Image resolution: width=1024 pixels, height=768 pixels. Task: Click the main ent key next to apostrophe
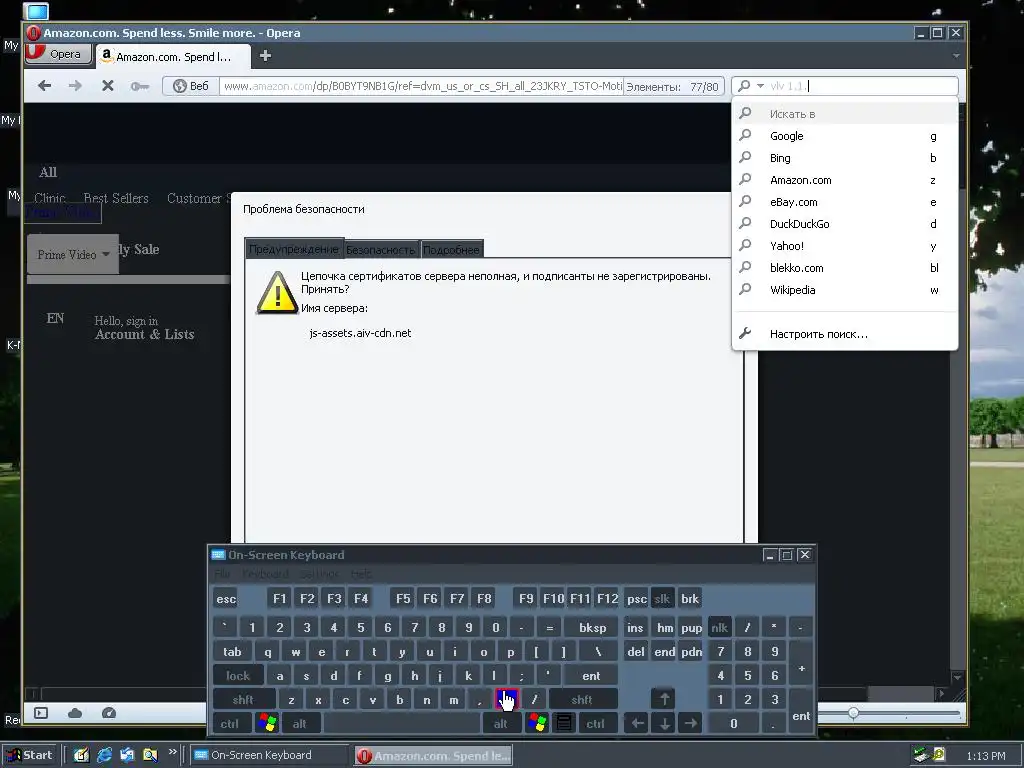point(591,675)
